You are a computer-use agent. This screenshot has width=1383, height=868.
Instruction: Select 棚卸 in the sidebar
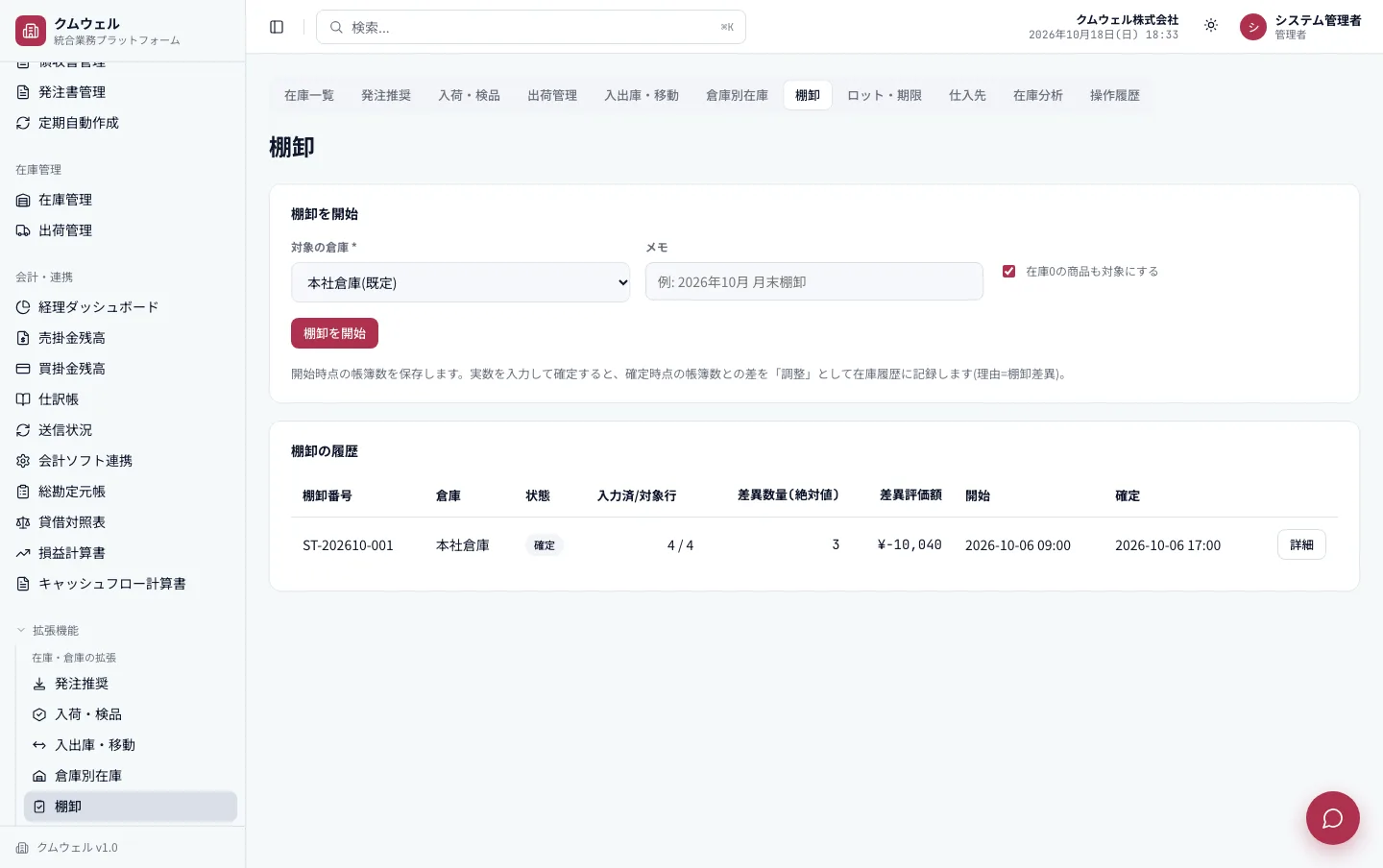131,807
